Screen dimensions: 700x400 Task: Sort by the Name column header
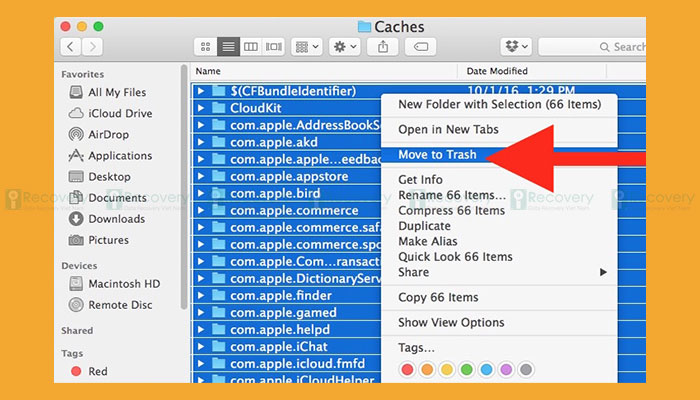pyautogui.click(x=325, y=71)
